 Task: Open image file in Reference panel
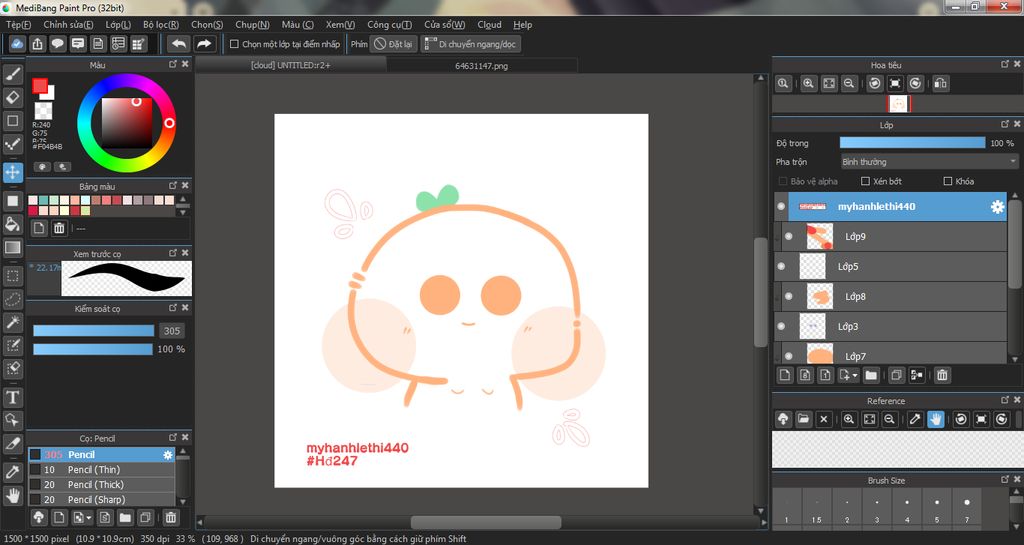(x=803, y=419)
